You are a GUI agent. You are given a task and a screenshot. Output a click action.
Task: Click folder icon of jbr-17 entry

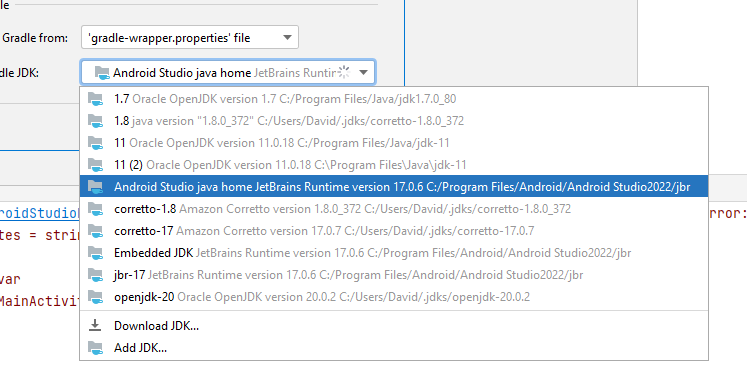pos(96,275)
